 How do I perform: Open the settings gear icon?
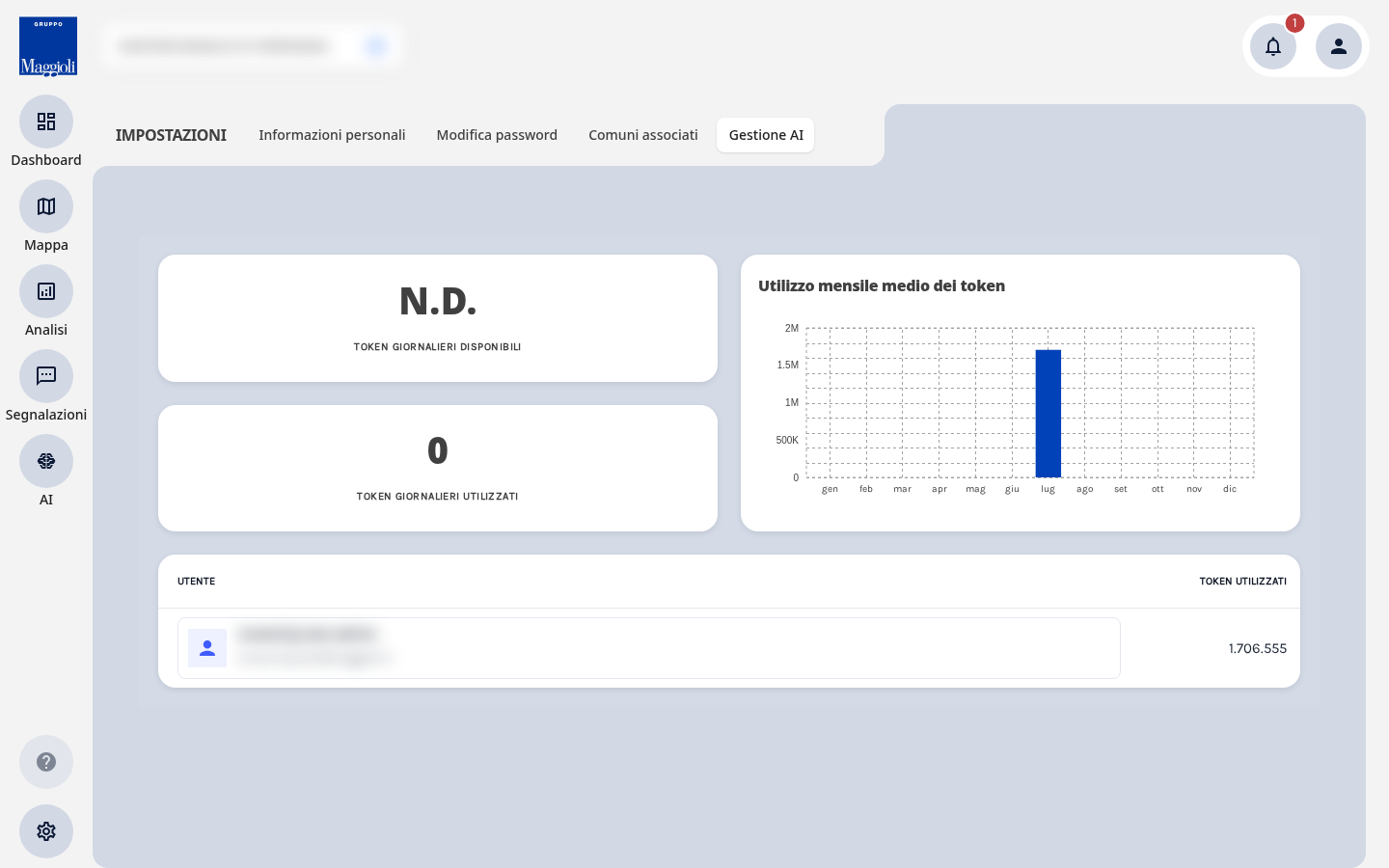pos(46,831)
